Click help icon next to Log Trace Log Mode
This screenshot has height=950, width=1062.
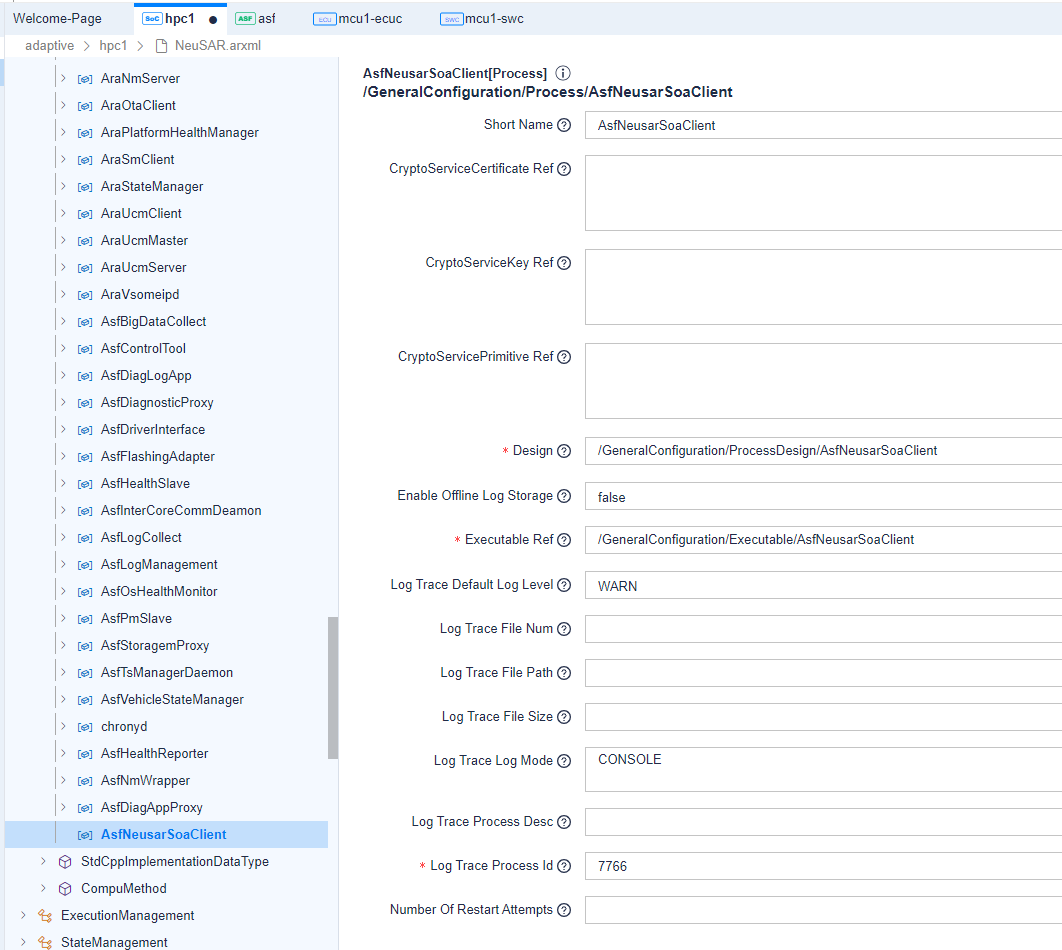[x=564, y=761]
